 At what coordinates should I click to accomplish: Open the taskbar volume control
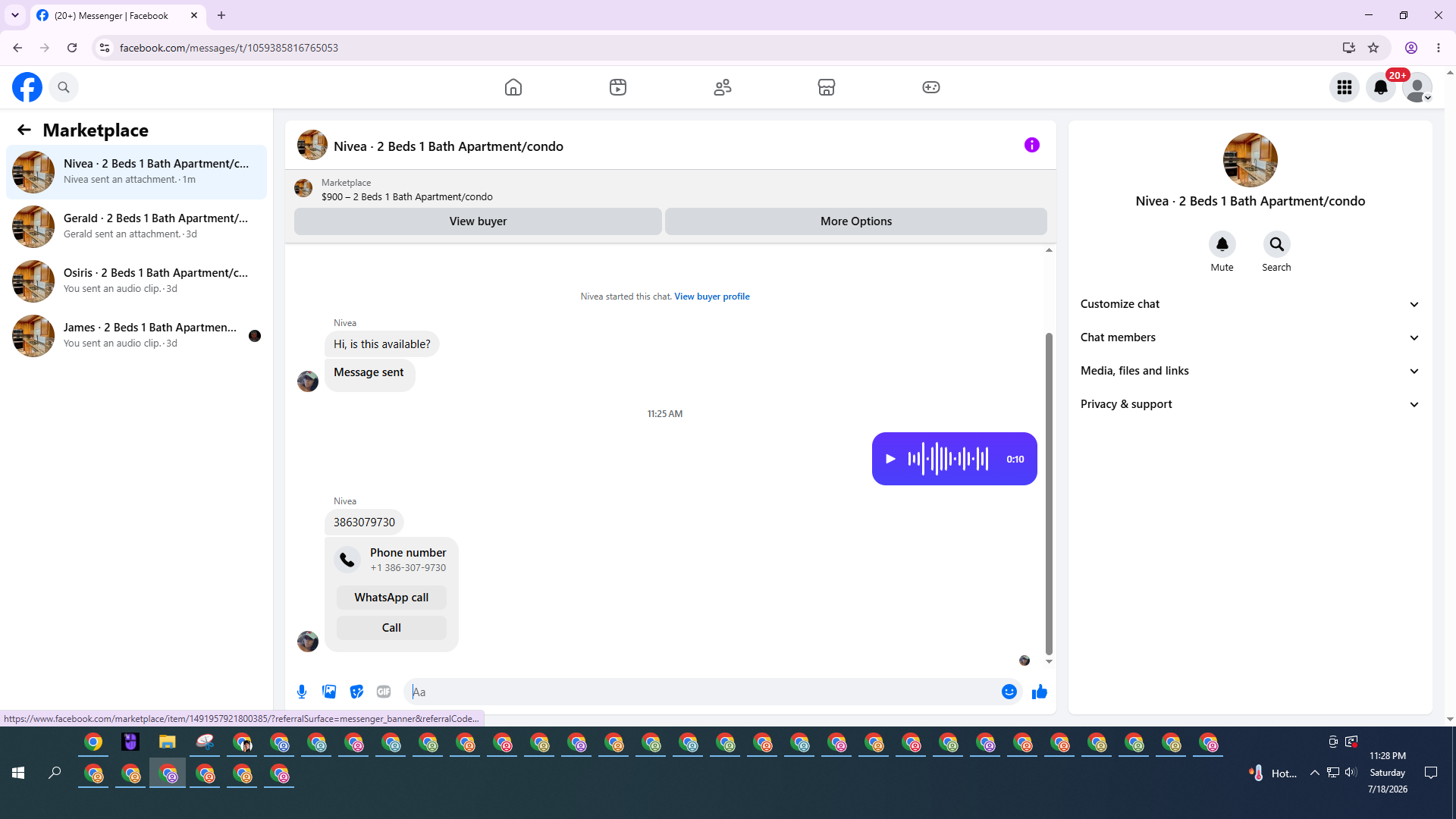pos(1351,773)
